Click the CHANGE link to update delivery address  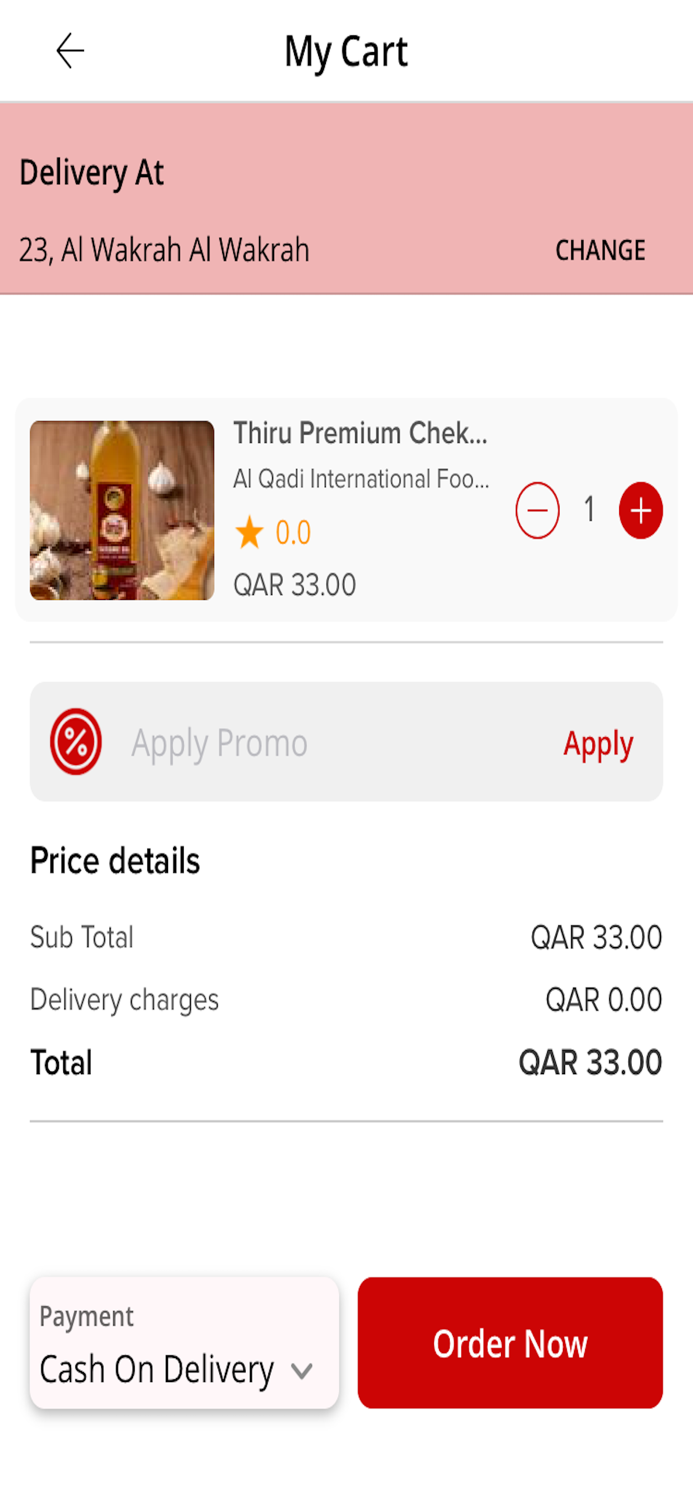(599, 251)
